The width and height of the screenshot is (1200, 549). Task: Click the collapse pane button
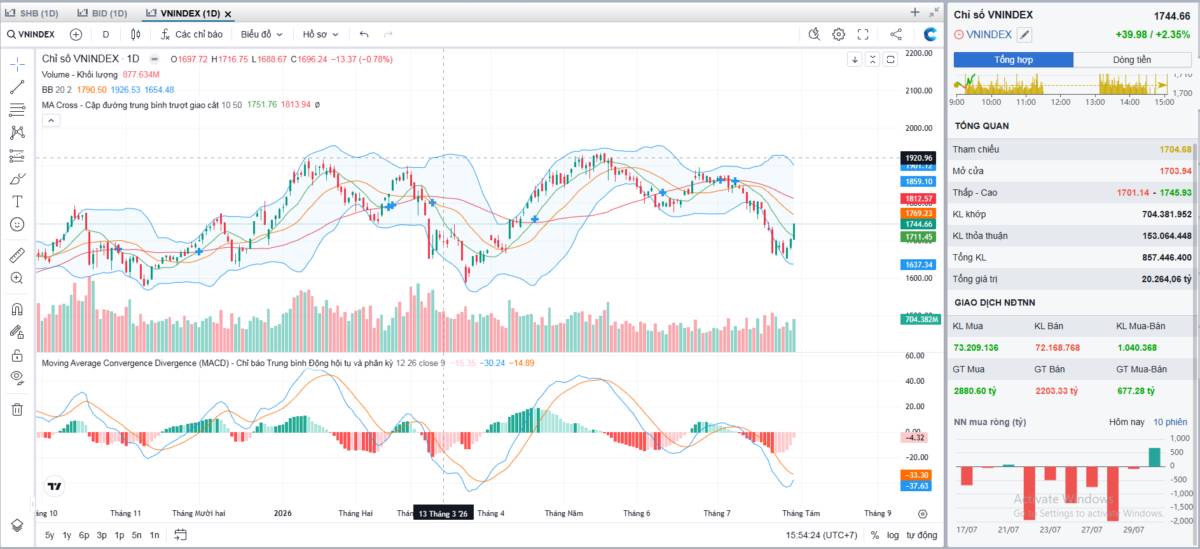[x=873, y=59]
